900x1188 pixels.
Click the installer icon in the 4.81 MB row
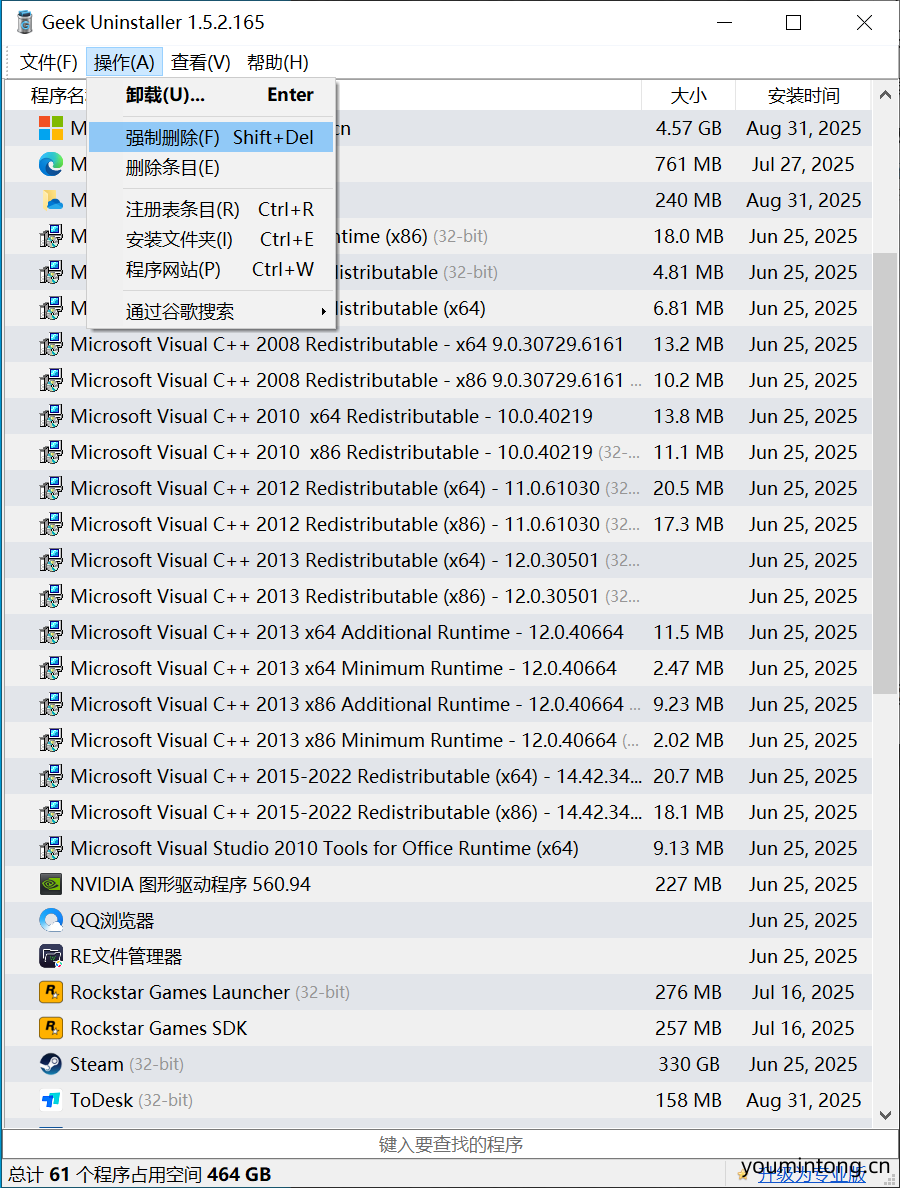coord(51,272)
